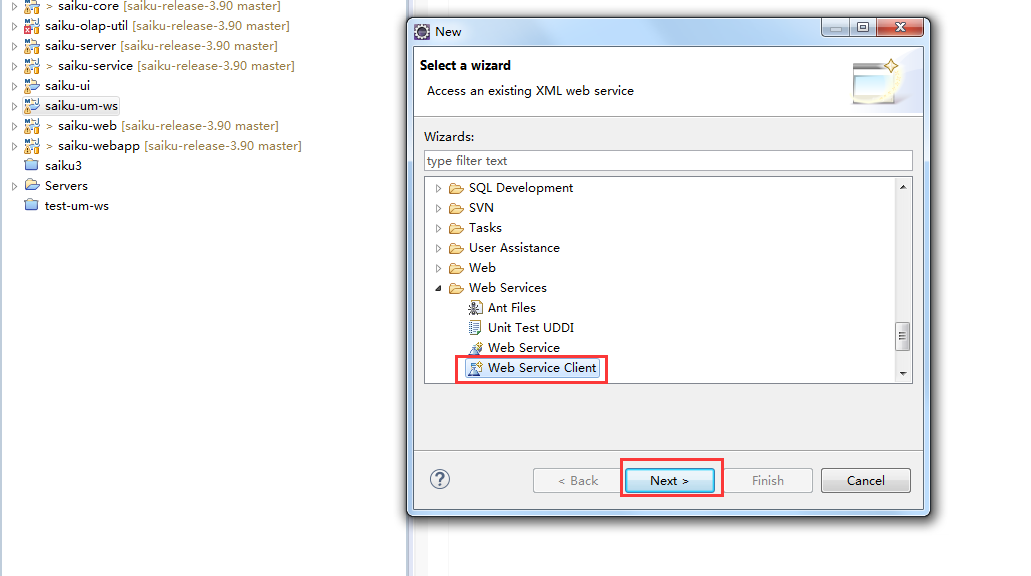Click the saiku-olap-util project icon
1031x576 pixels.
[x=31, y=26]
